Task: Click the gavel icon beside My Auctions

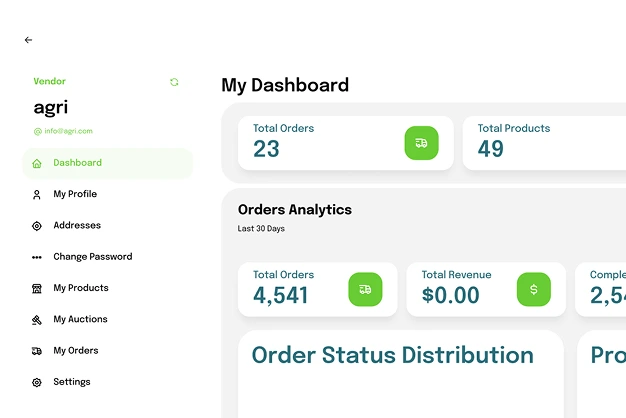Action: click(x=37, y=320)
